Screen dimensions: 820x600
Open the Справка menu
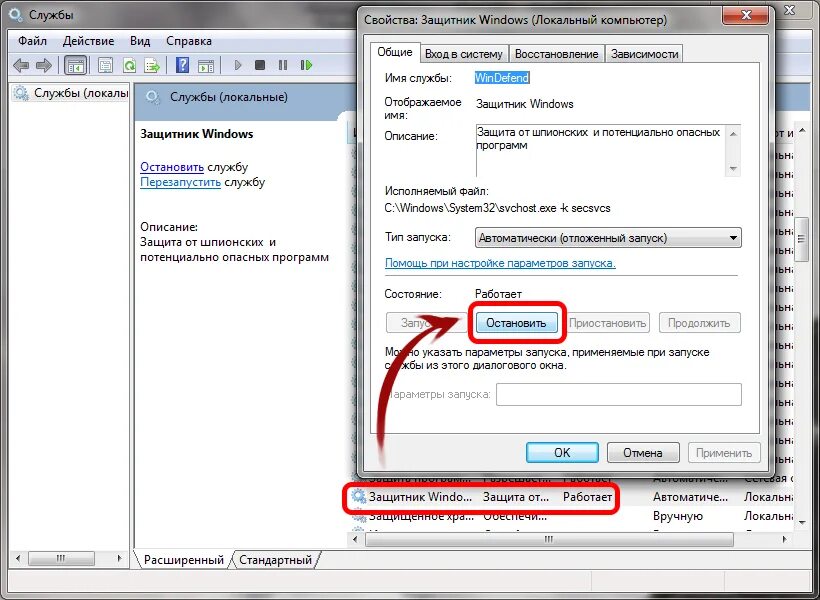189,41
